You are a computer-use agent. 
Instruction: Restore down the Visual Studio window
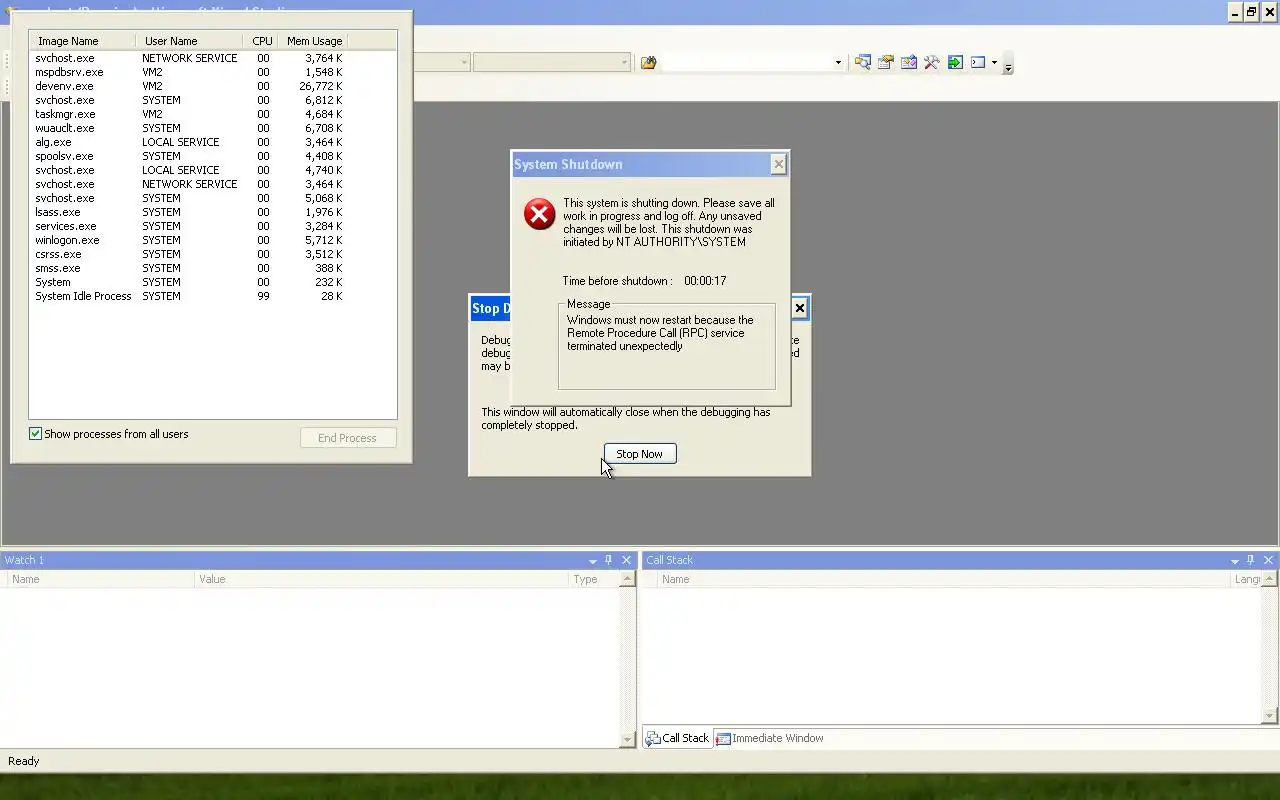[1251, 12]
